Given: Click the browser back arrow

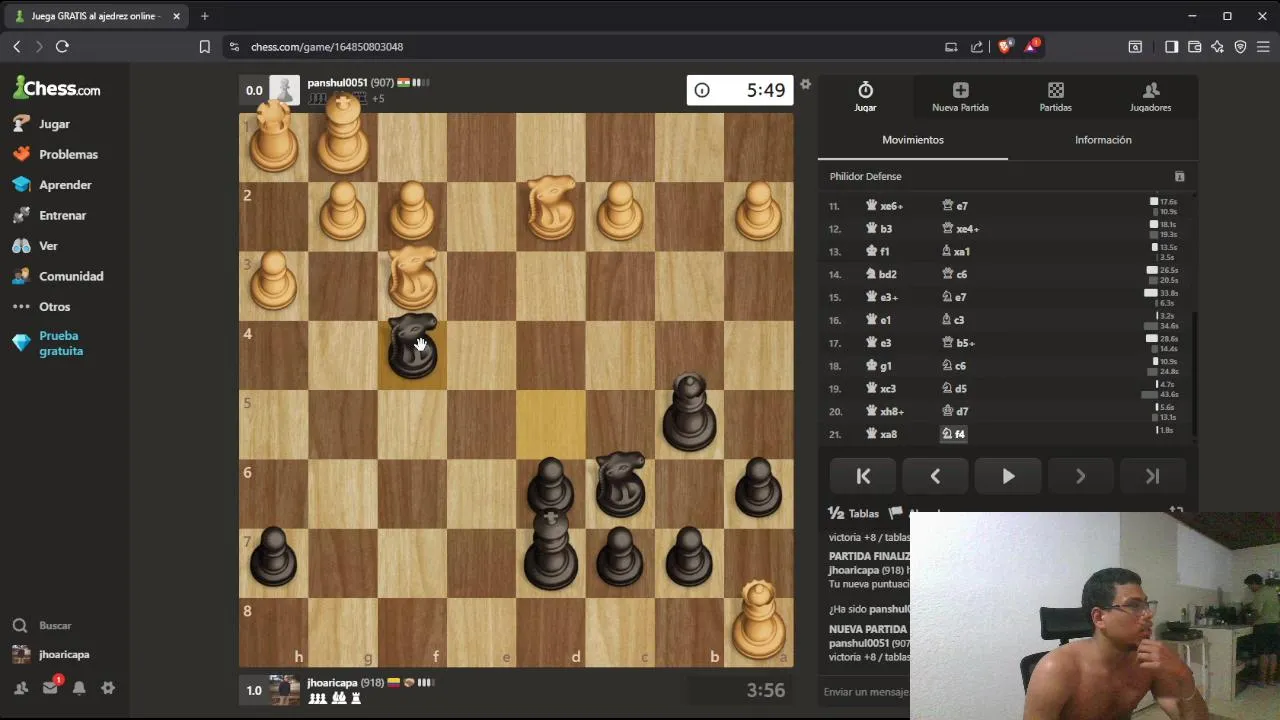Looking at the screenshot, I should (x=16, y=46).
